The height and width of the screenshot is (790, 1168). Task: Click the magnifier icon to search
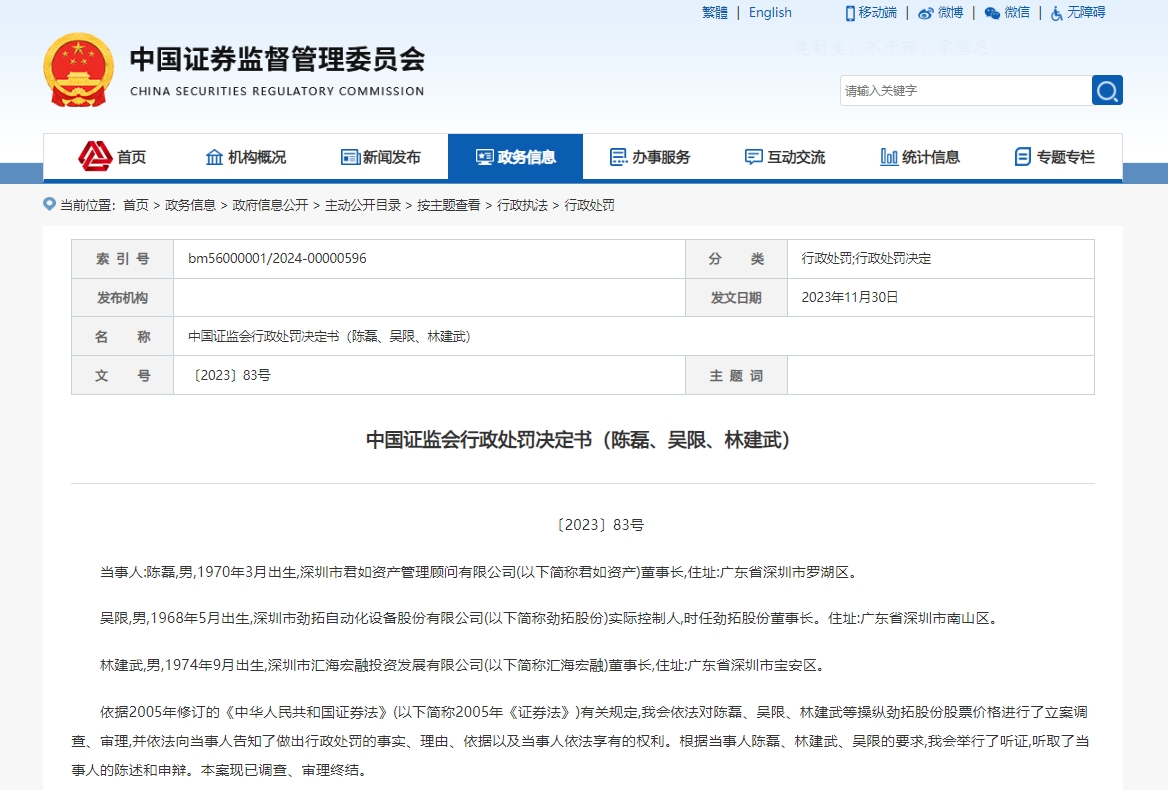(x=1107, y=90)
